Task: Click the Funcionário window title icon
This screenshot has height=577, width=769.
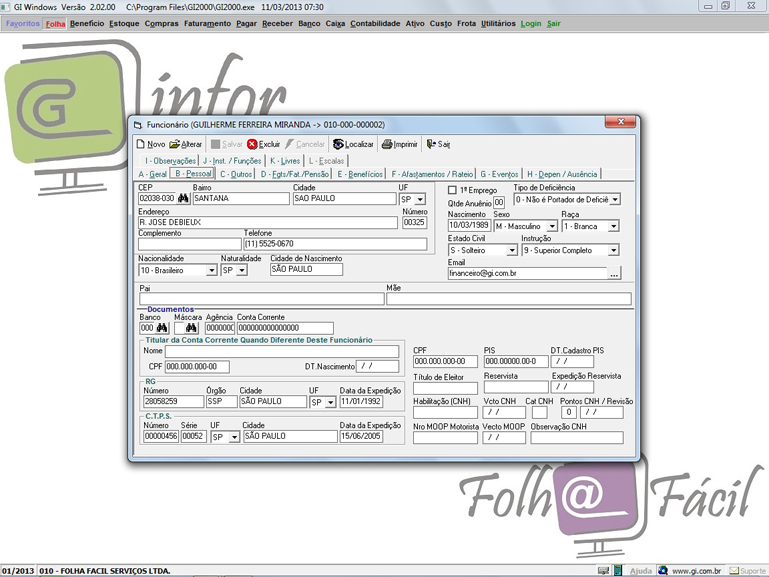Action: [138, 125]
